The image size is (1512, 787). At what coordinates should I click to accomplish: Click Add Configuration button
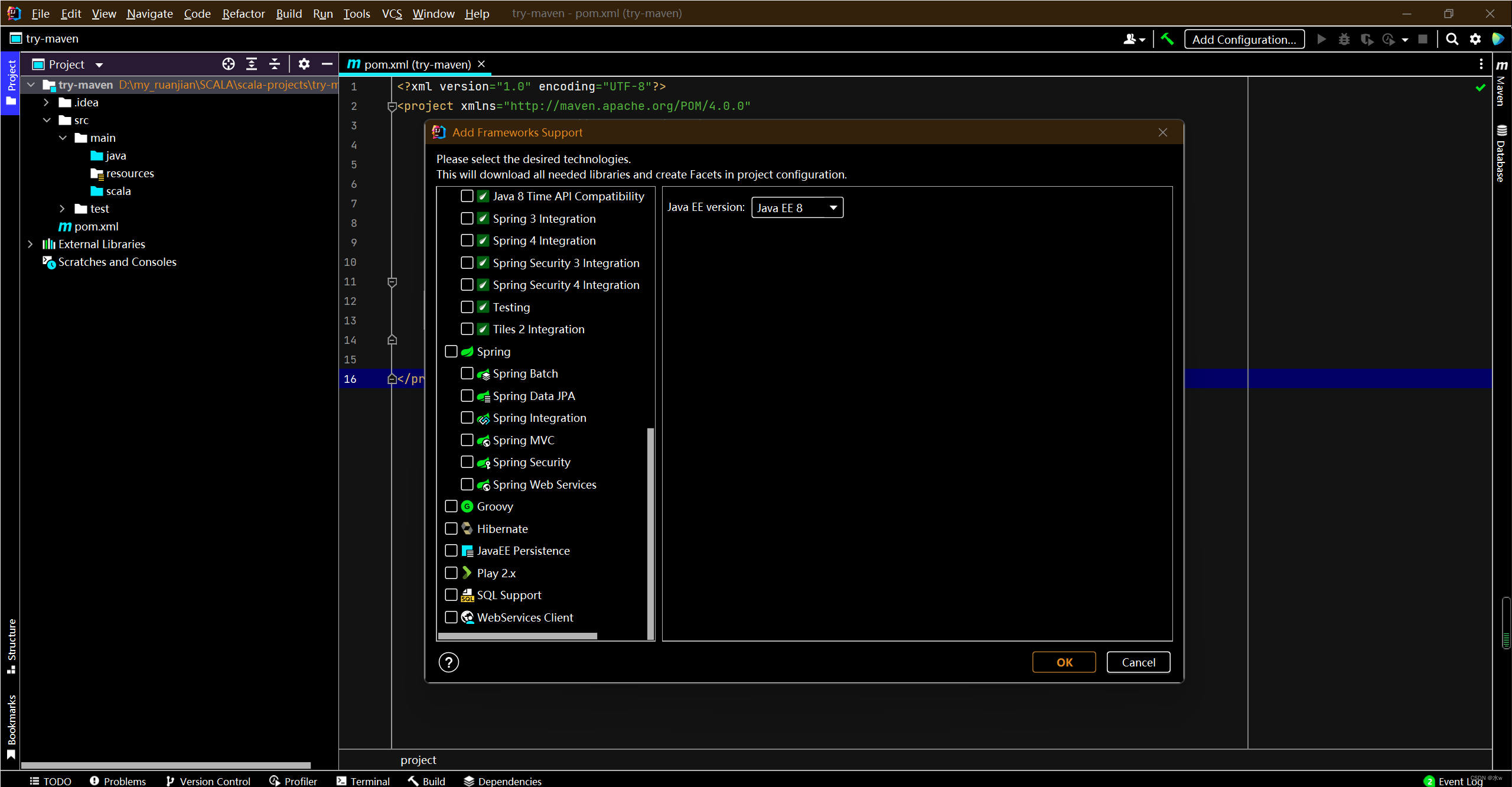1244,39
